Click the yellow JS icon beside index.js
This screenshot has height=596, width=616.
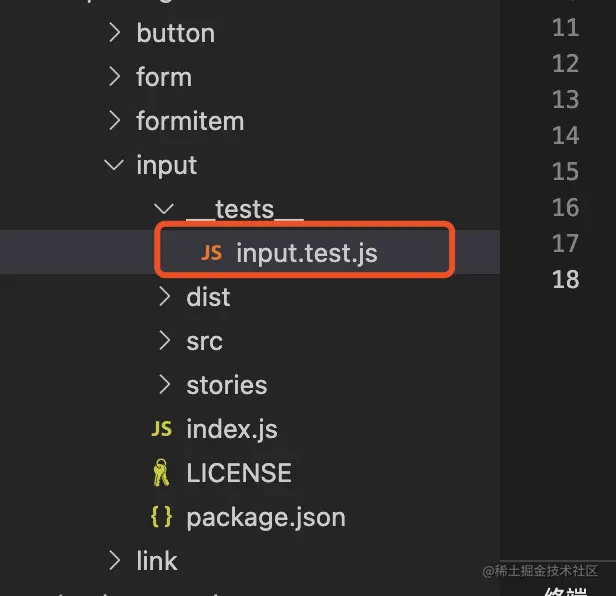[x=161, y=429]
